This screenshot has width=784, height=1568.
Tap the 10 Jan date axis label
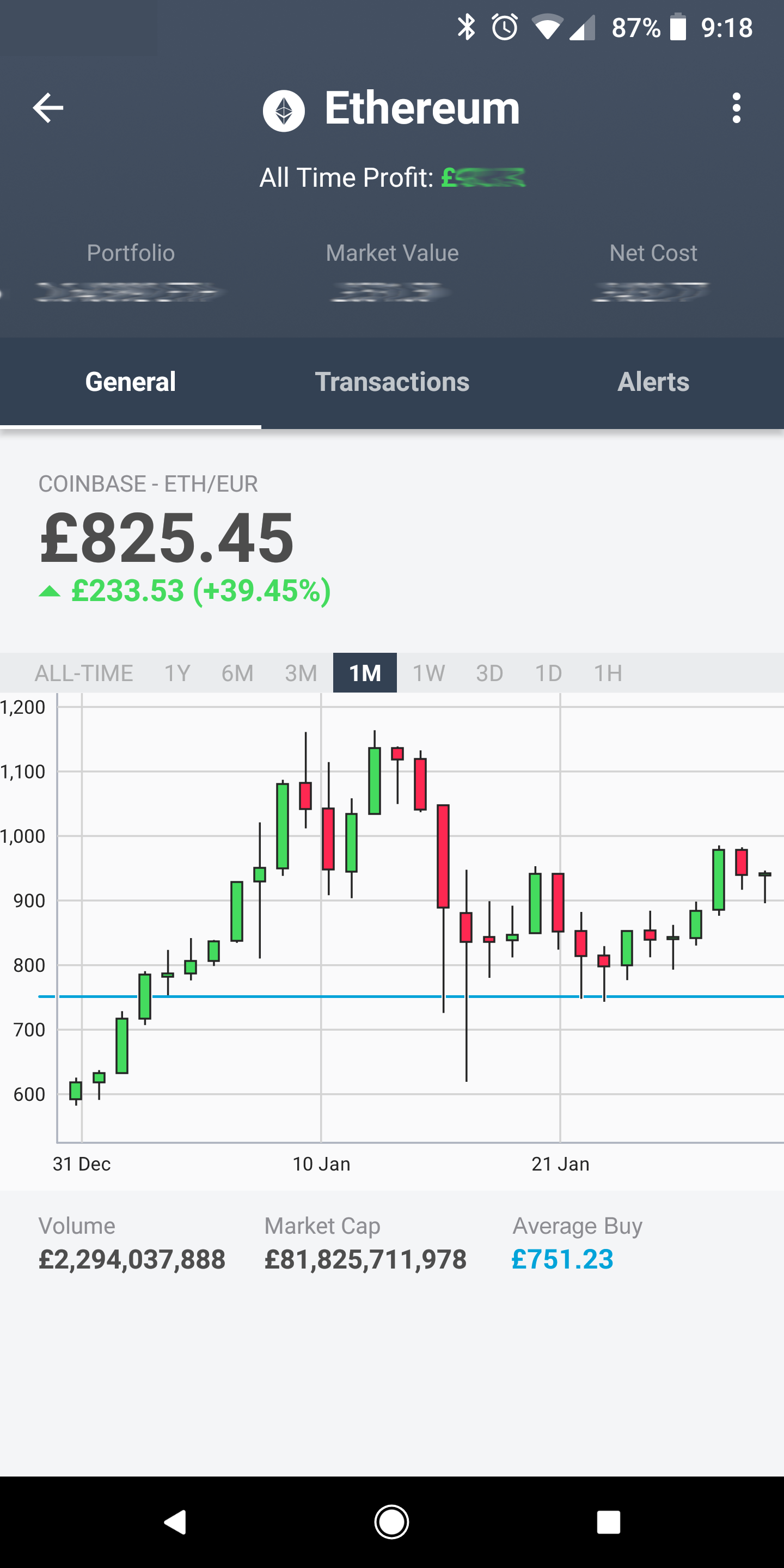[x=321, y=1164]
